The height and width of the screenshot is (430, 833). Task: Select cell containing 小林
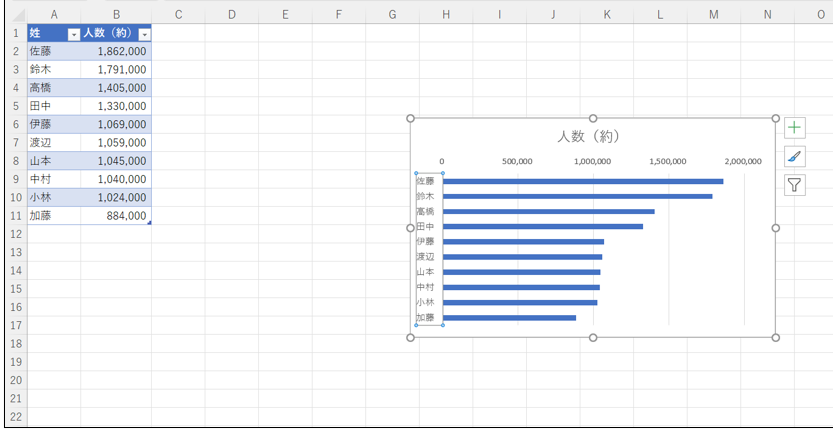click(54, 197)
